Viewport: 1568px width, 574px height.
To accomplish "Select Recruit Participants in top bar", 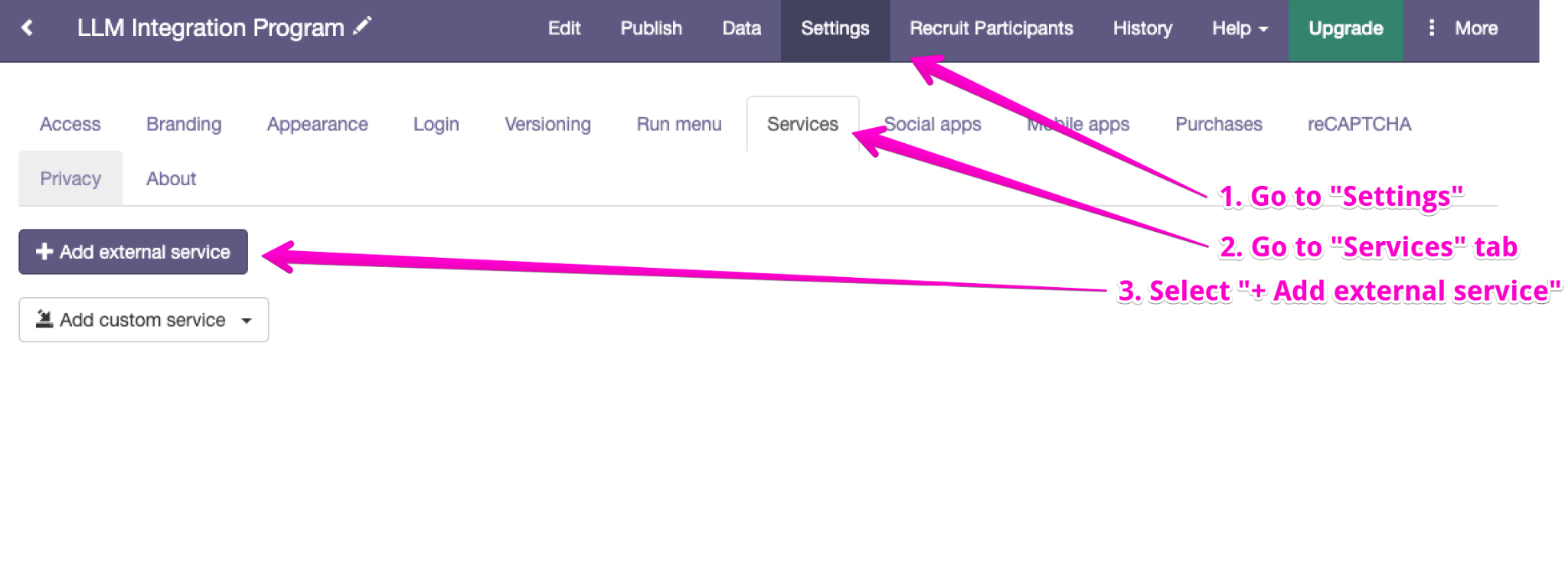I will click(x=991, y=29).
